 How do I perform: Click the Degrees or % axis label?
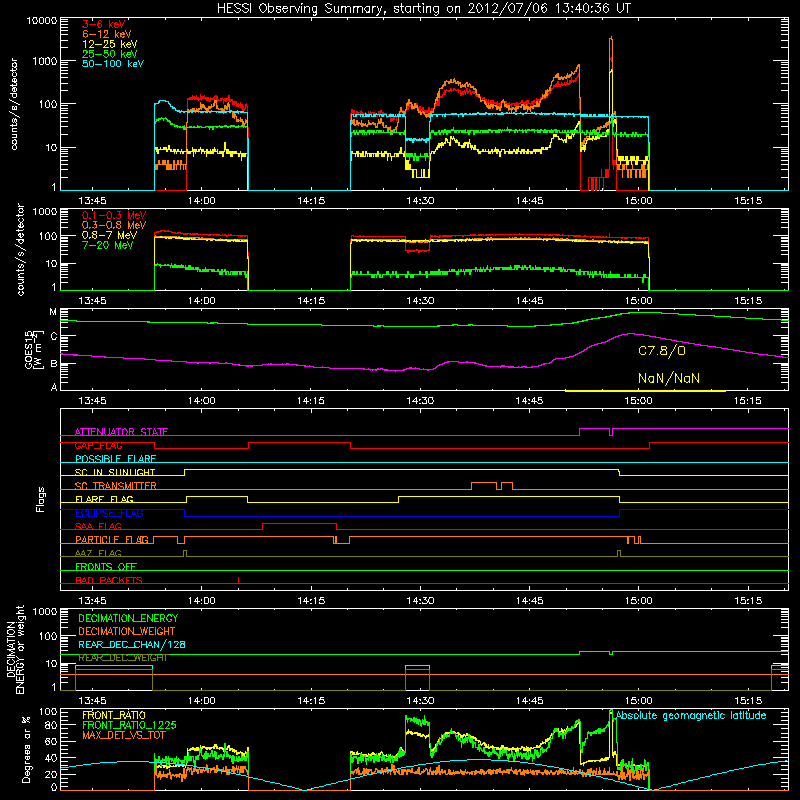click(x=26, y=749)
